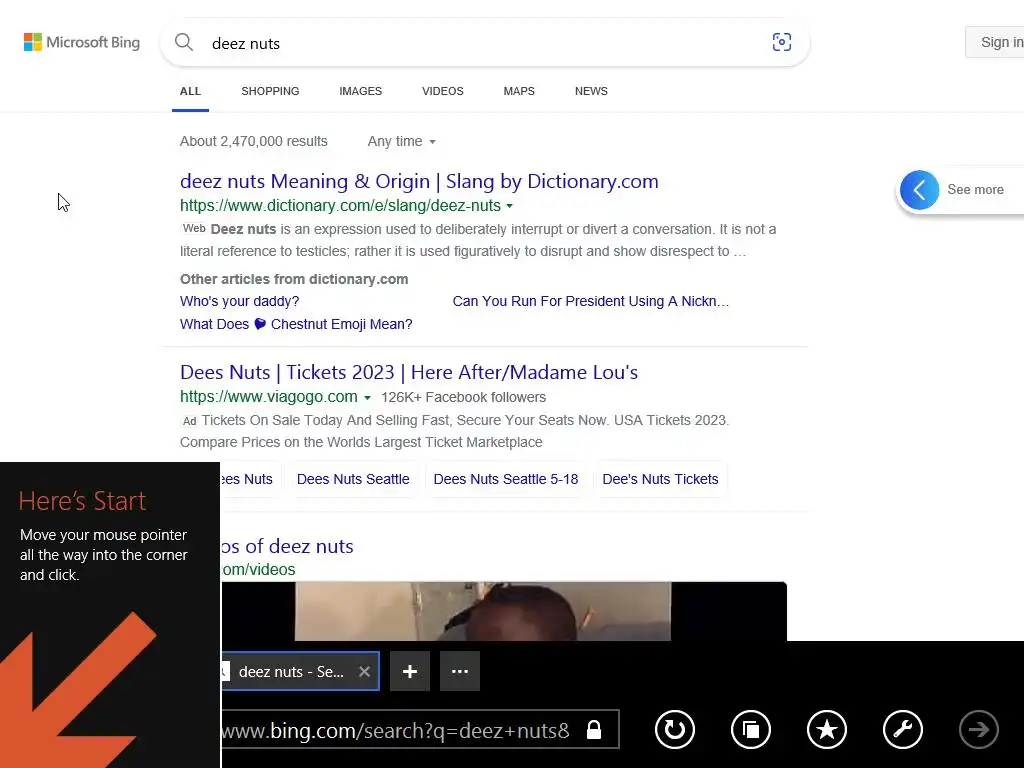Switch to the MAPS tab
Image resolution: width=1024 pixels, height=768 pixels.
[x=519, y=91]
